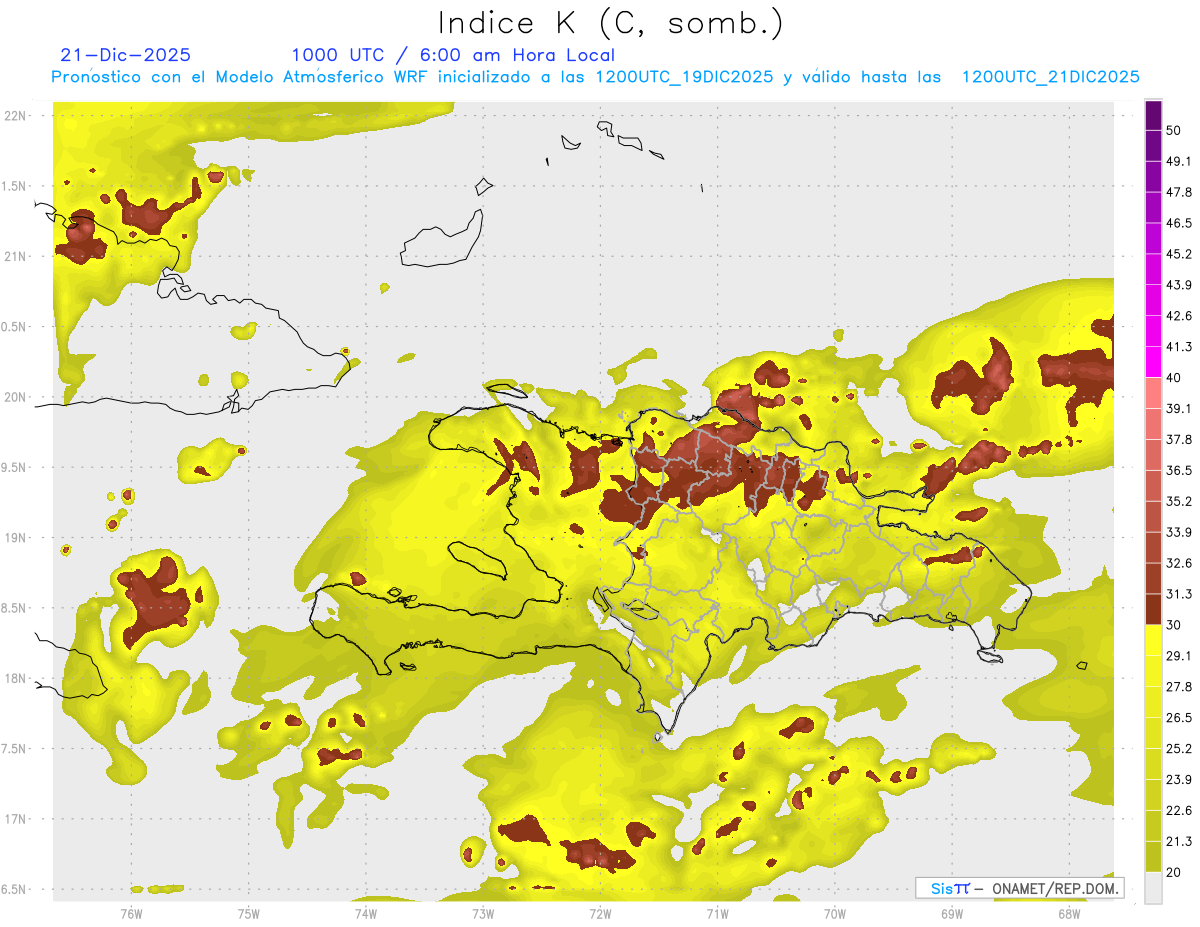Click the dark brown swatch between 30 and 31.3
The height and width of the screenshot is (927, 1200).
1154,609
